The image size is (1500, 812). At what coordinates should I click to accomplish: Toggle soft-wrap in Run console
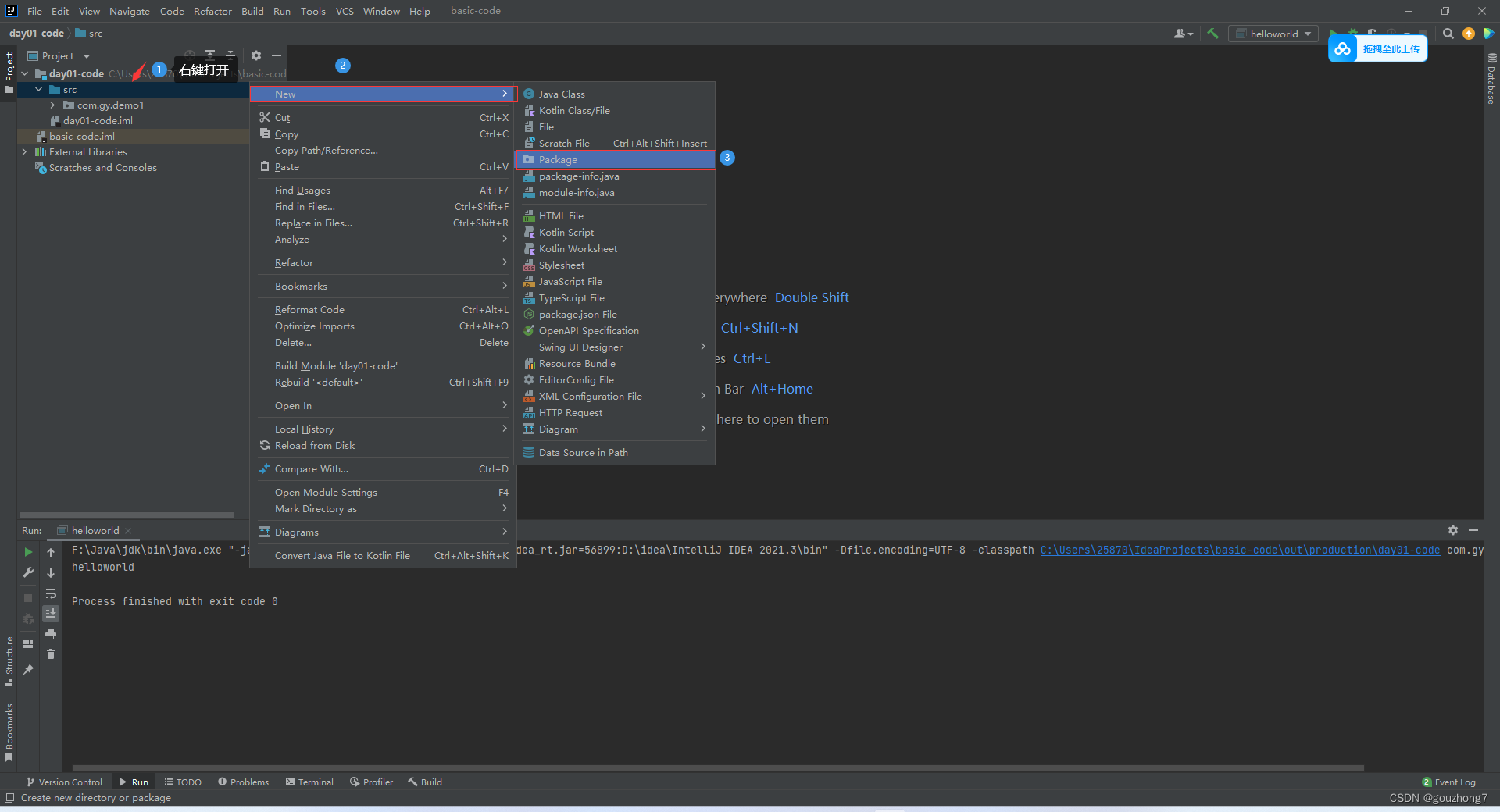pos(51,593)
